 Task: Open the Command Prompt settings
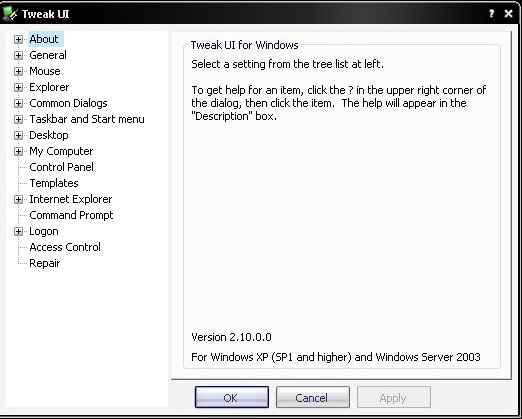click(71, 215)
